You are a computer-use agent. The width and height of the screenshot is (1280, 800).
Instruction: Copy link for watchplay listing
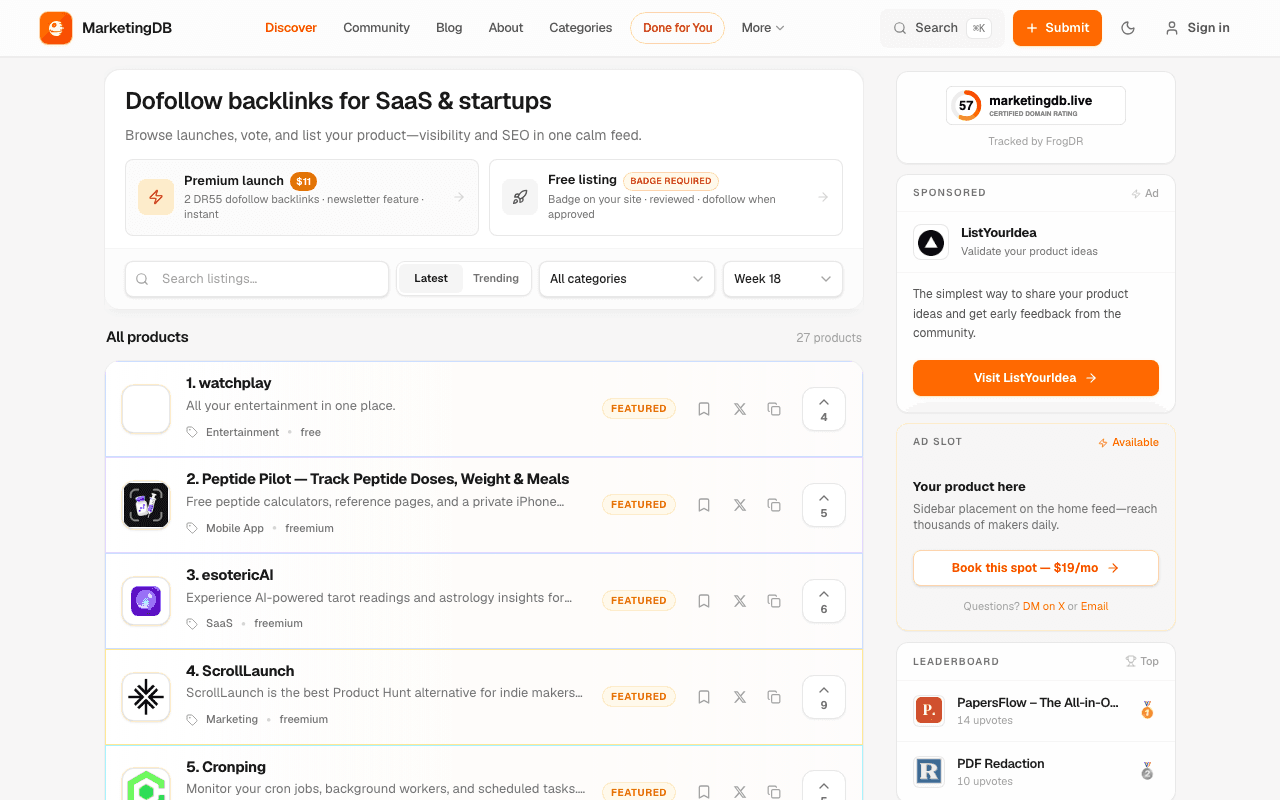coord(774,409)
